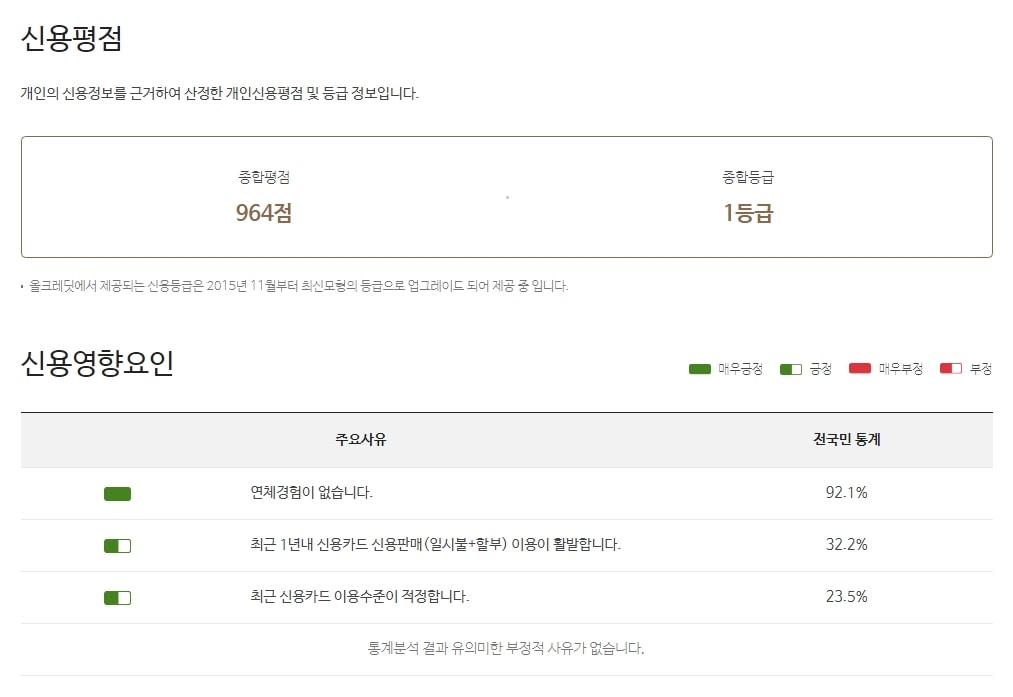Select the green indicator beside 연체경험이 없습니다
Viewport: 1013px width, 697px height.
(117, 493)
